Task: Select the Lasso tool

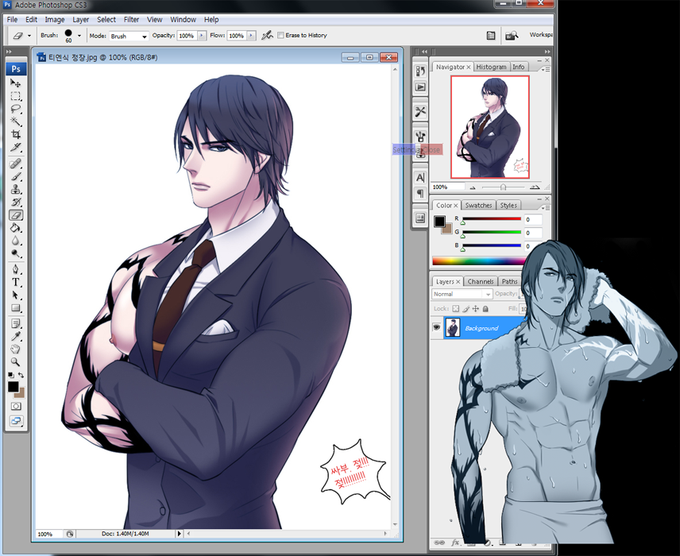Action: tap(16, 108)
